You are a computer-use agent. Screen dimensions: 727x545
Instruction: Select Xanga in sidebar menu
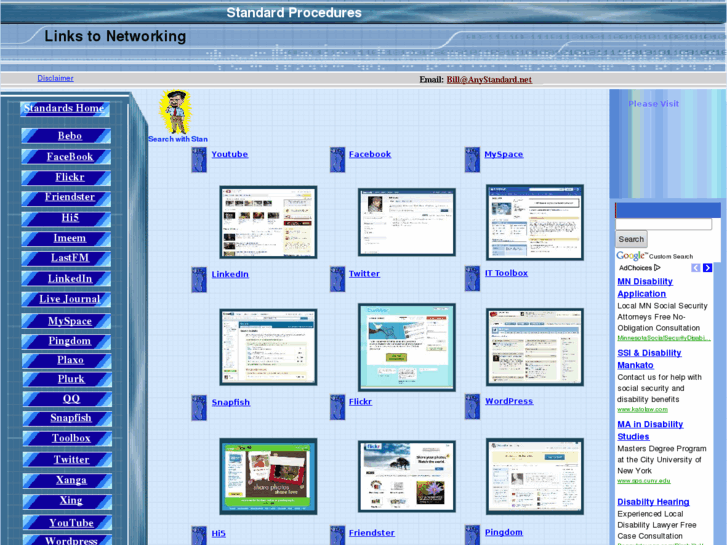pos(67,481)
